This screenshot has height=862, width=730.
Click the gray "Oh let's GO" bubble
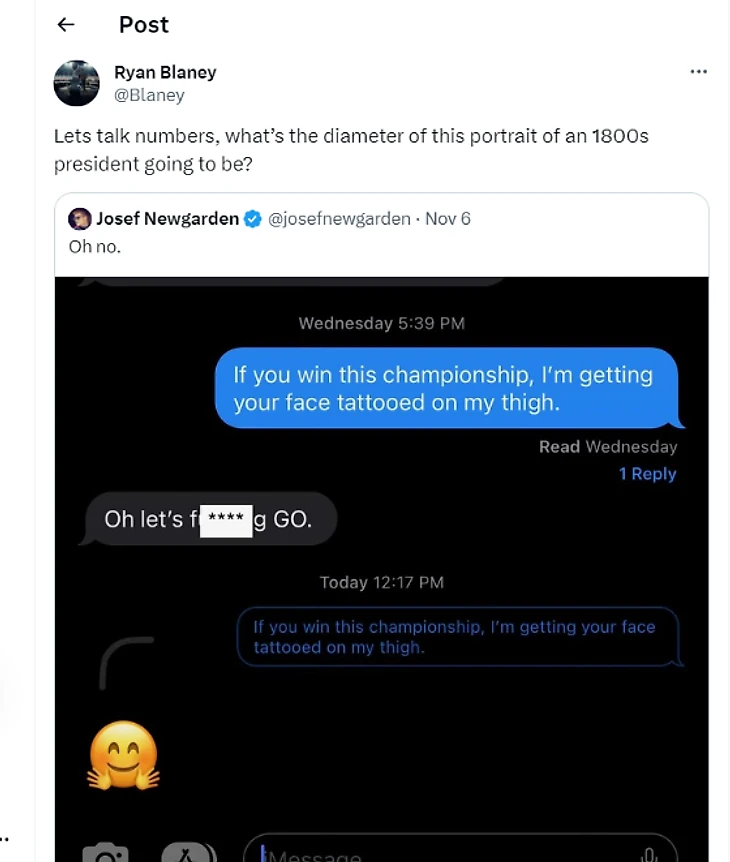pyautogui.click(x=208, y=520)
